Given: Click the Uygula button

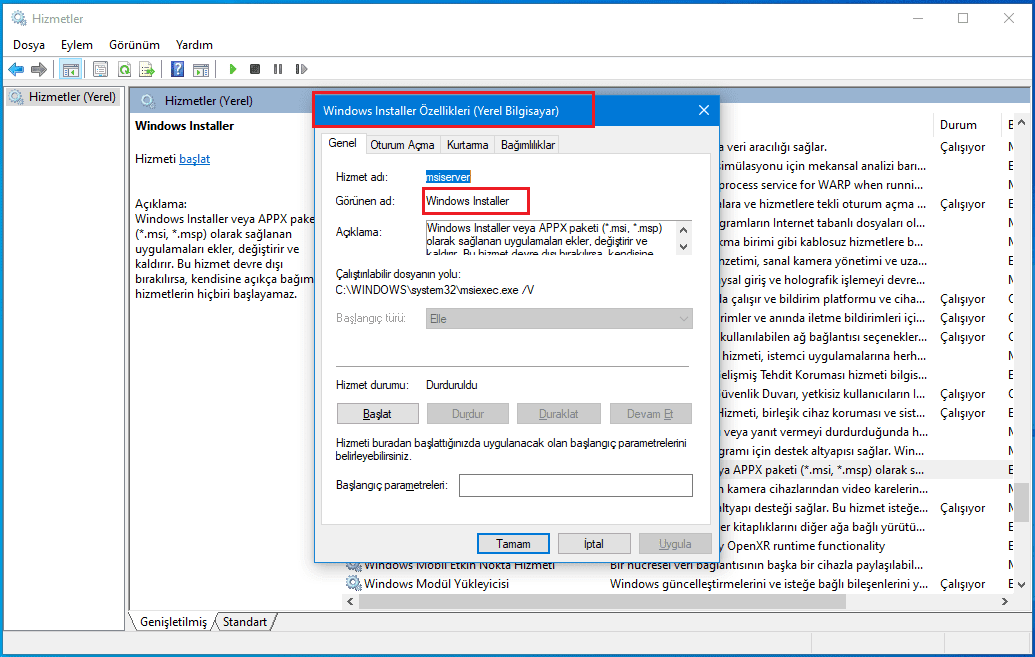Looking at the screenshot, I should coord(675,544).
